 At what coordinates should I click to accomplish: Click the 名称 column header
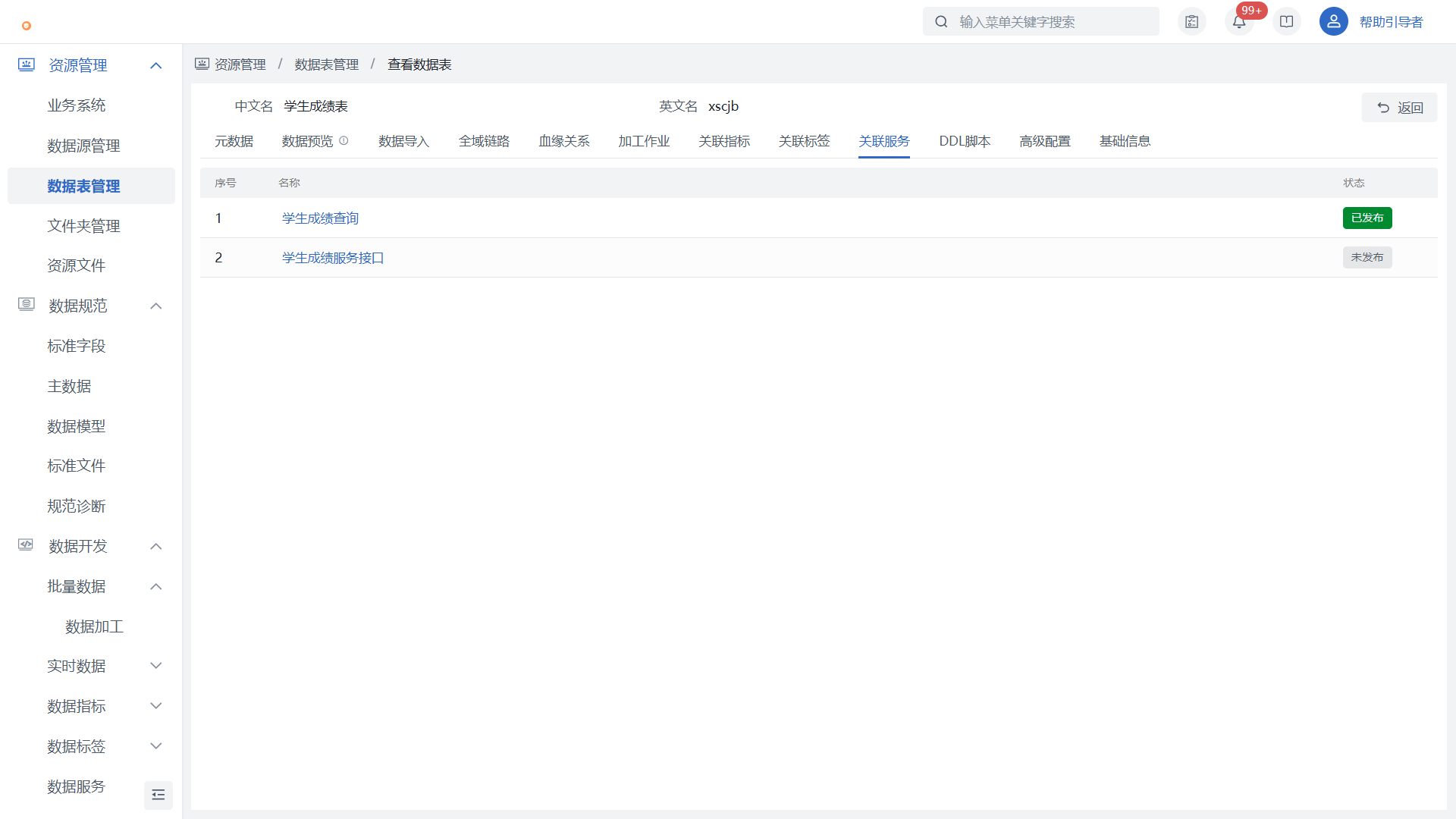tap(289, 183)
